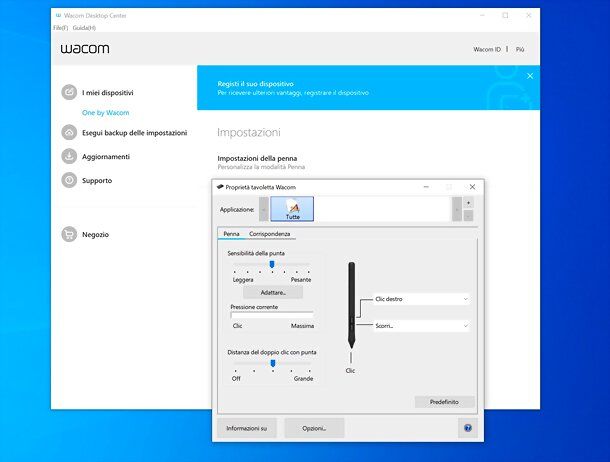Screen dimensions: 610x462
Task: Remove application with minus button
Action: tap(468, 215)
